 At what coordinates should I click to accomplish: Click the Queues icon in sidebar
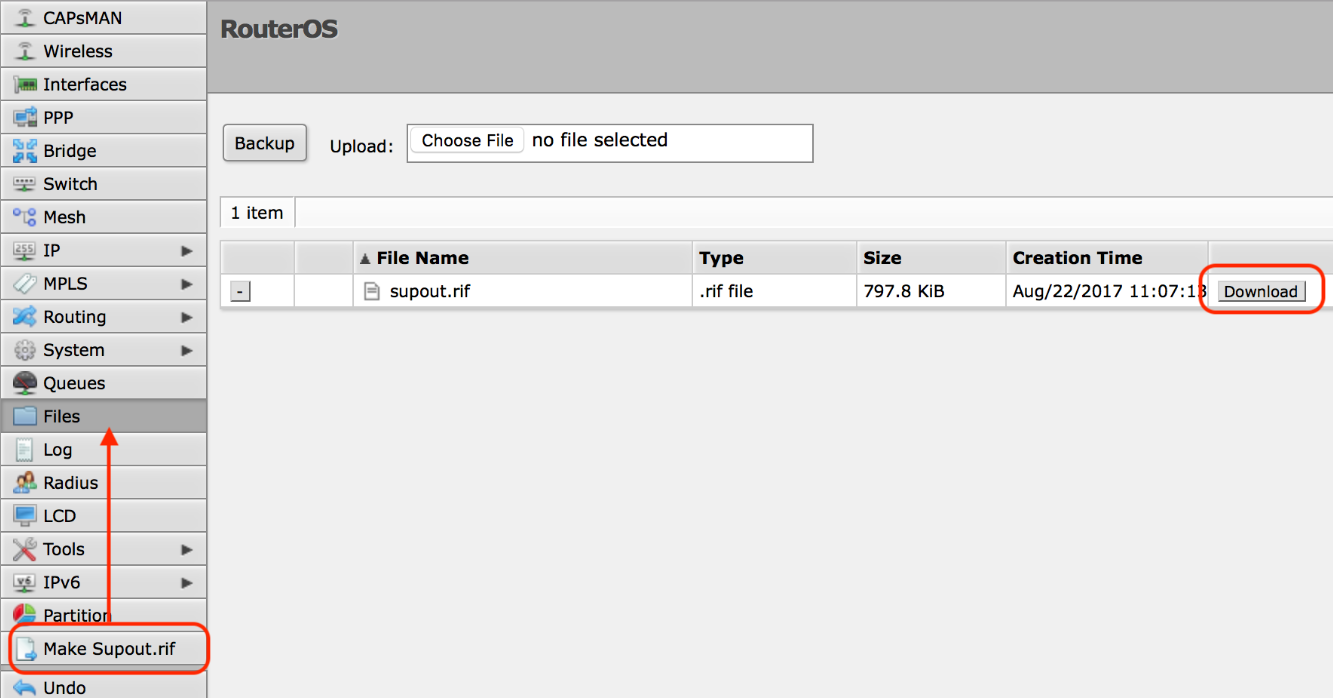25,383
